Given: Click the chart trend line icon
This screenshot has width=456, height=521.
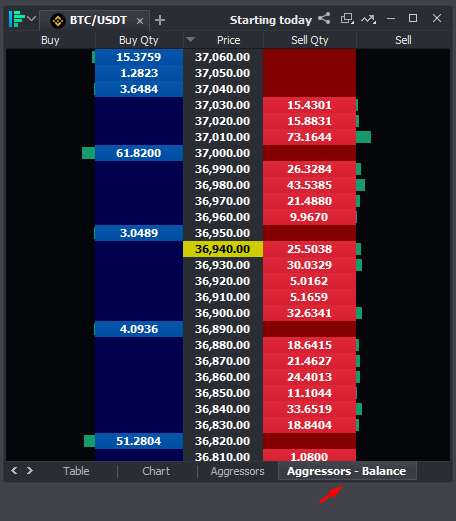Looking at the screenshot, I should [x=368, y=19].
